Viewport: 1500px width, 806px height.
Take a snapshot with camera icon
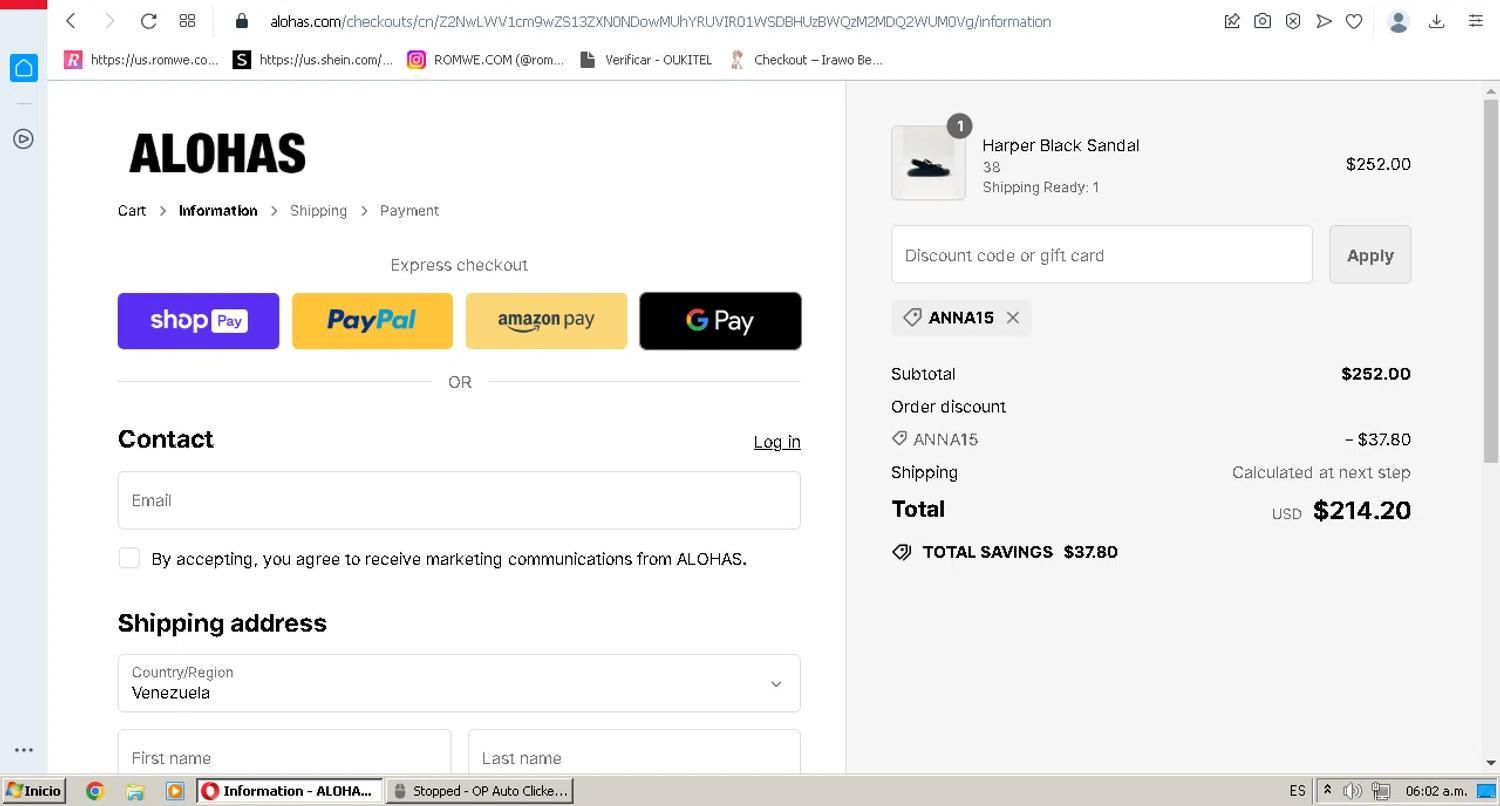[1263, 21]
